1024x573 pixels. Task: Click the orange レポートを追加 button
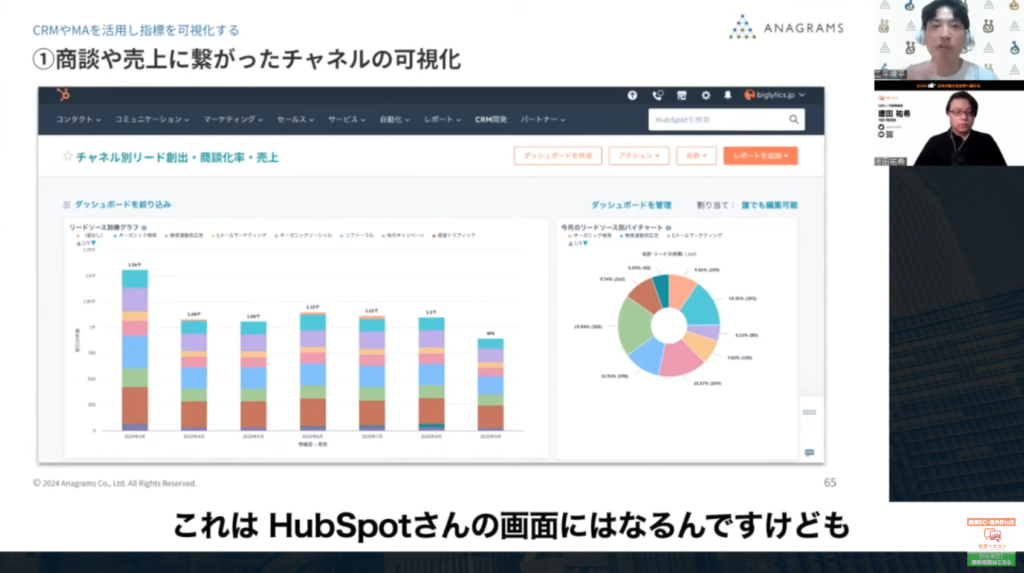(x=760, y=156)
